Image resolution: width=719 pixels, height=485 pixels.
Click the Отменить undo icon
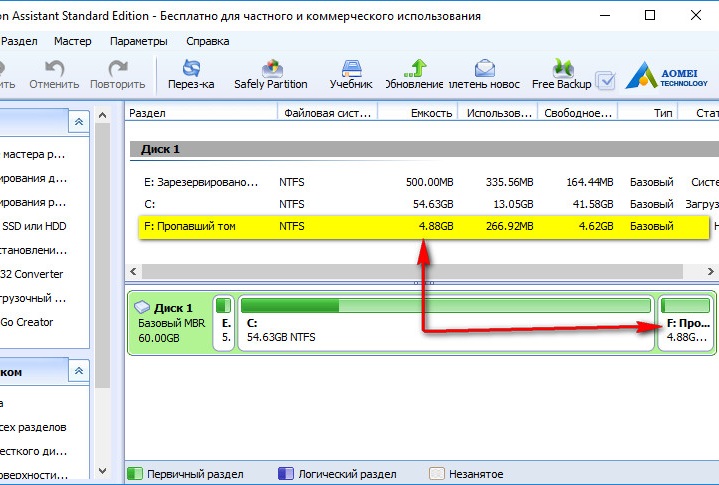point(55,68)
